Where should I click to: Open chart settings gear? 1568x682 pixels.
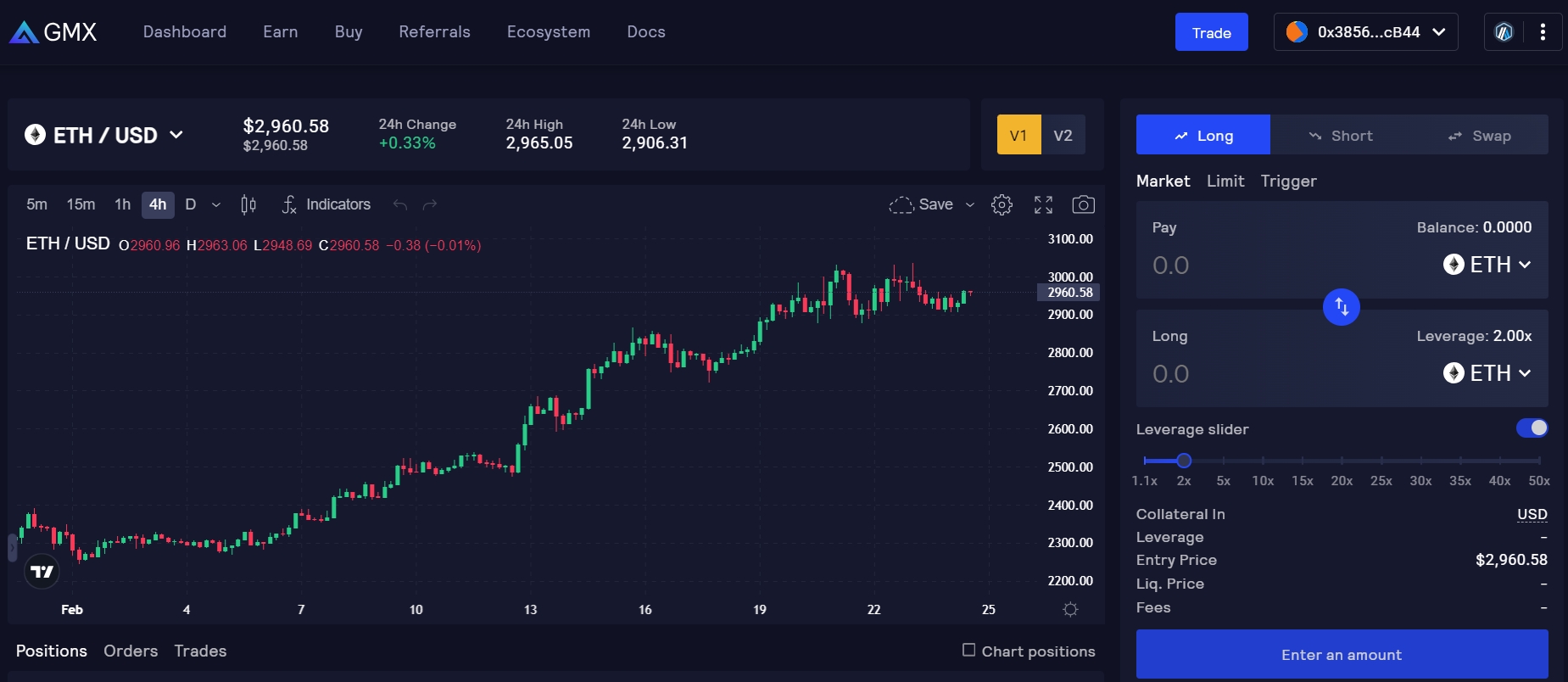(x=1002, y=204)
